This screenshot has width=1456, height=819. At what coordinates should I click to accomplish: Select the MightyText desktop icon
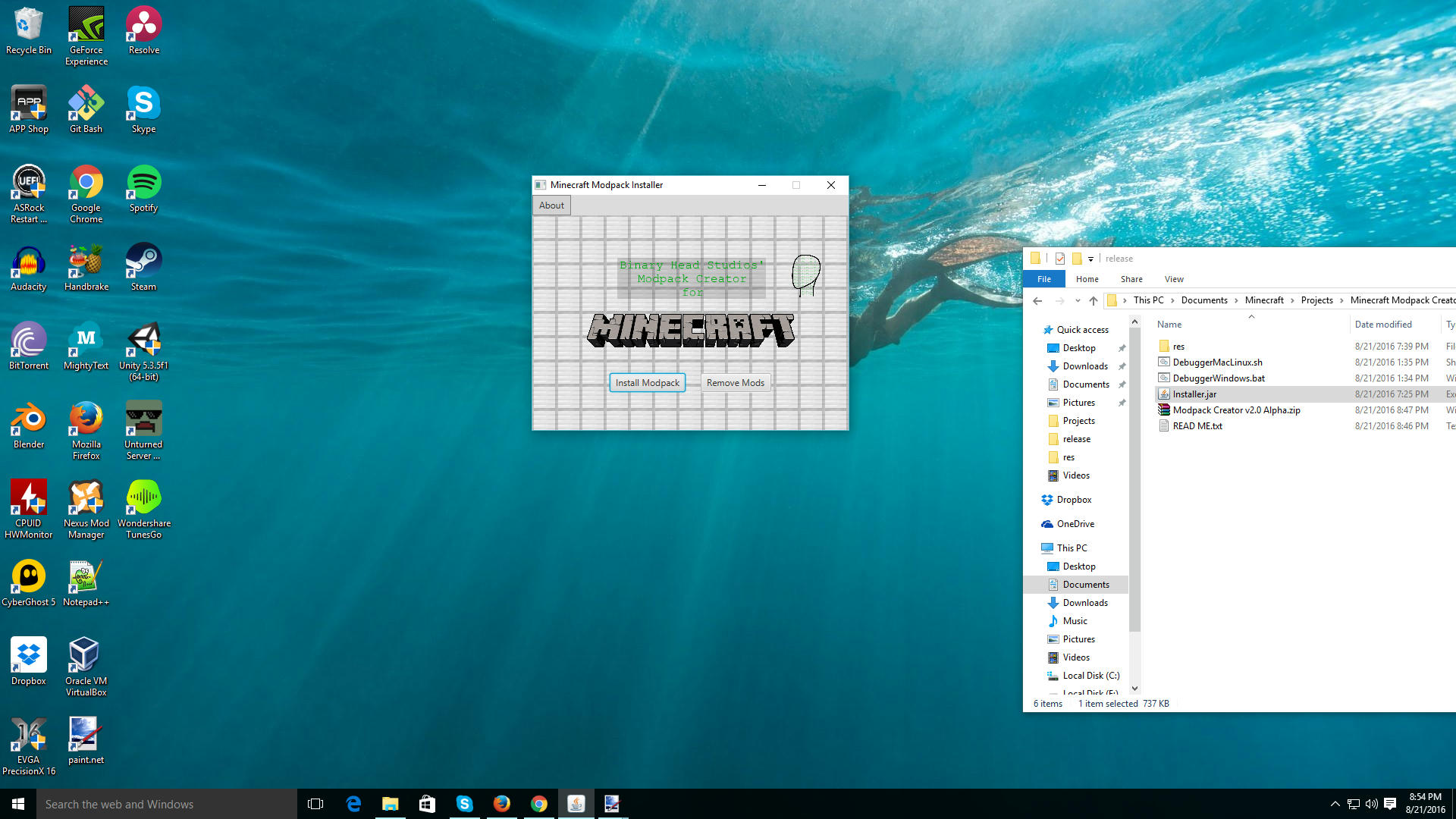pyautogui.click(x=86, y=347)
